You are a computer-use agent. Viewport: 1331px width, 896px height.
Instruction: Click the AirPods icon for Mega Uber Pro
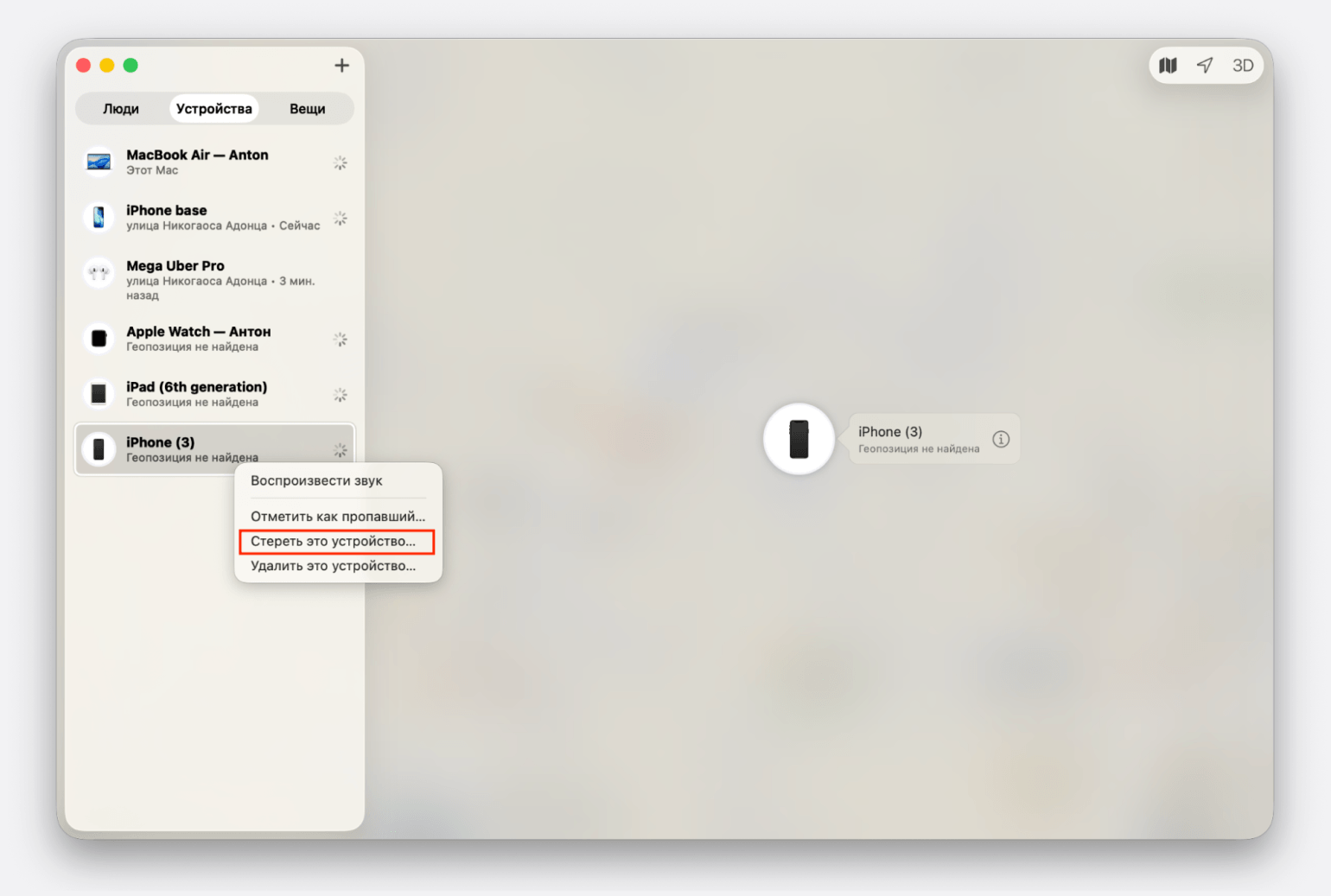point(99,273)
